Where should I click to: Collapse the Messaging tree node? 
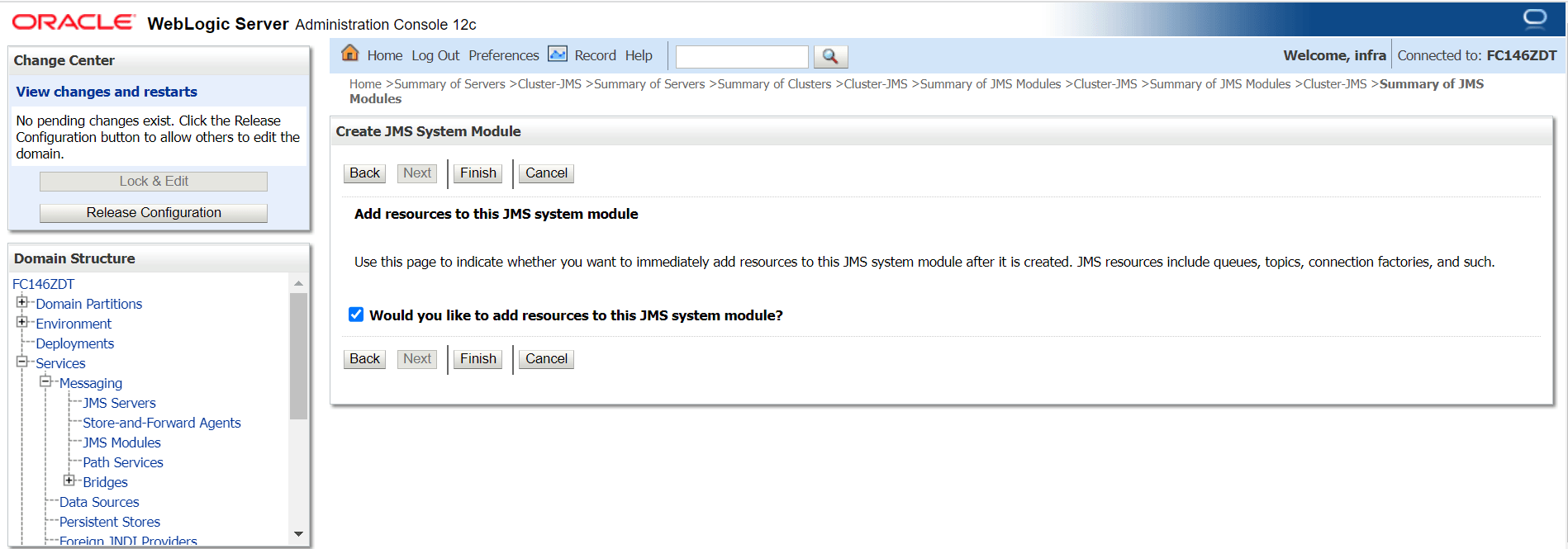click(45, 381)
